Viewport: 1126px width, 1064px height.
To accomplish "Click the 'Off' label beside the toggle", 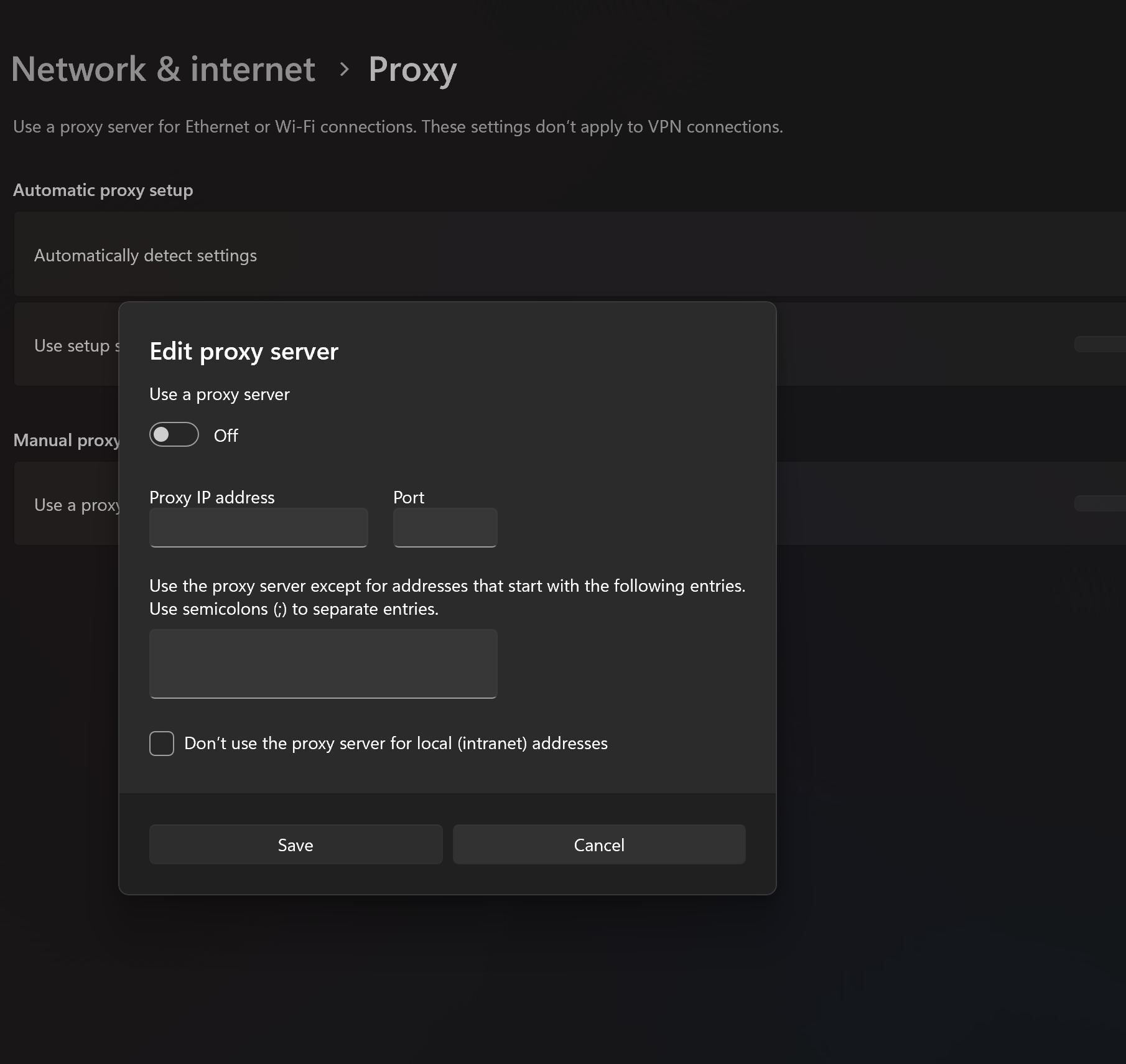I will 226,436.
